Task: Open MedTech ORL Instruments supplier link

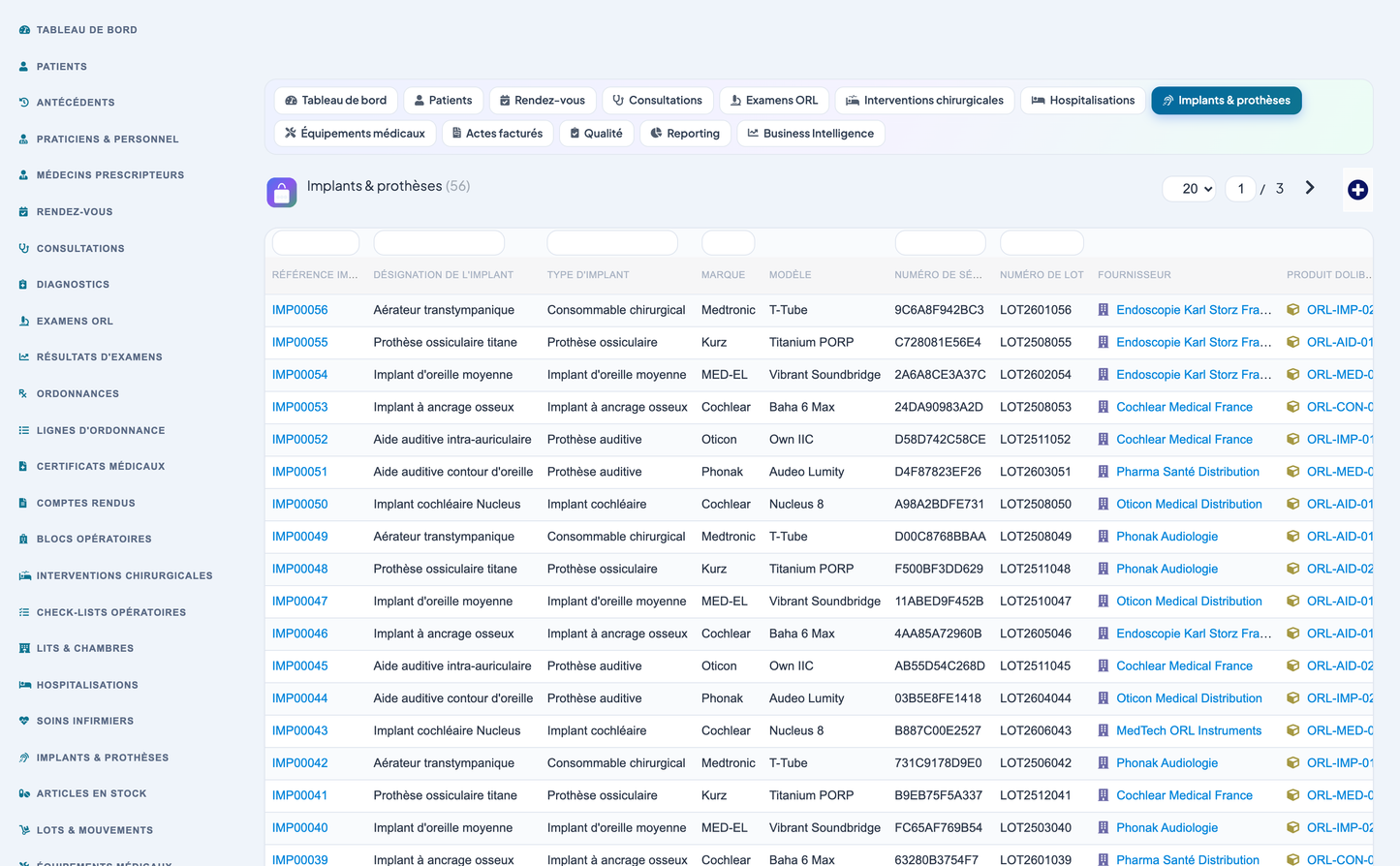Action: (x=1189, y=731)
